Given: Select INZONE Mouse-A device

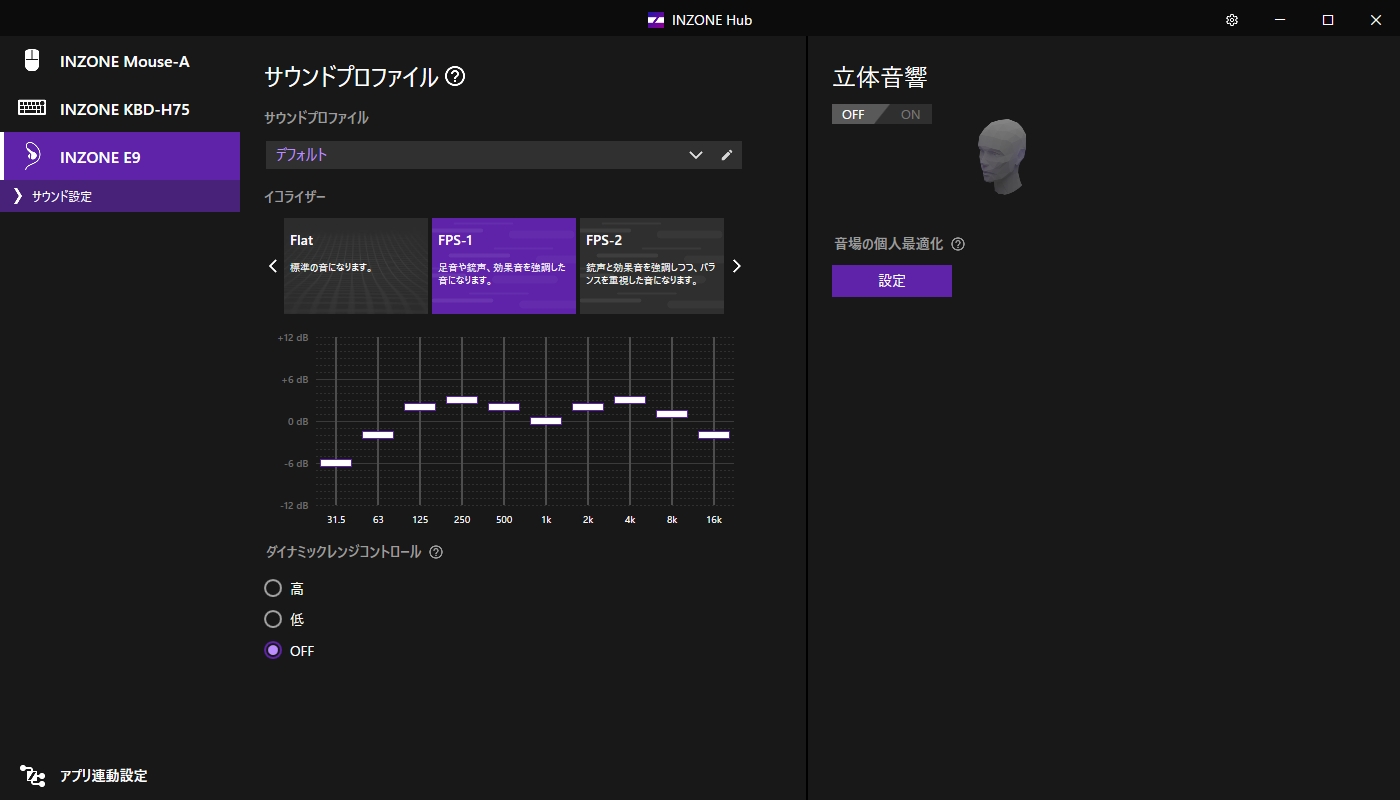Looking at the screenshot, I should (120, 60).
